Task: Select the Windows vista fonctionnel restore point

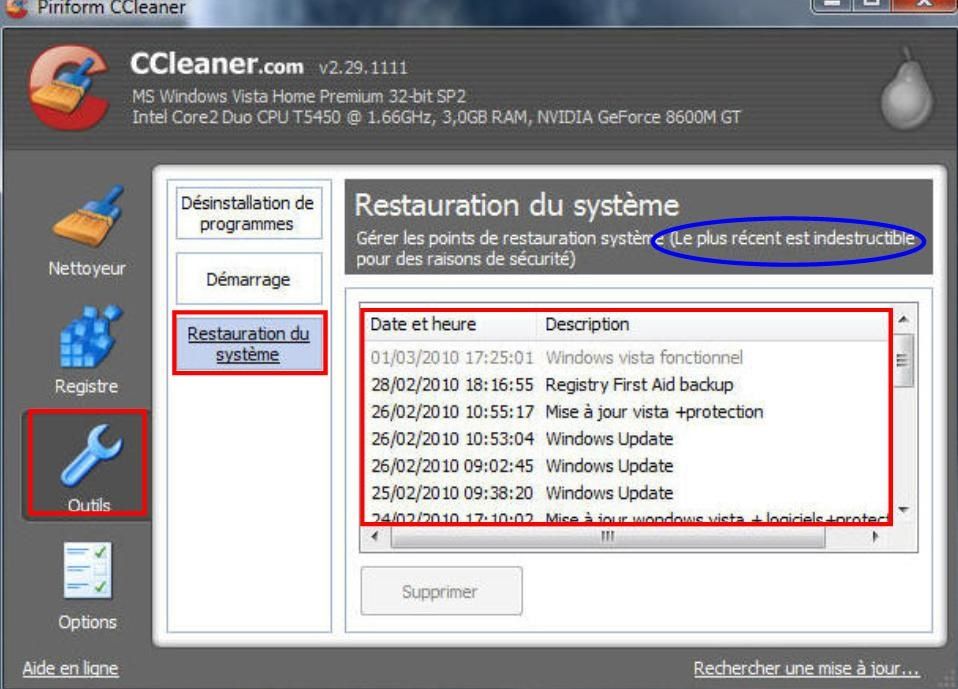Action: pyautogui.click(x=628, y=357)
